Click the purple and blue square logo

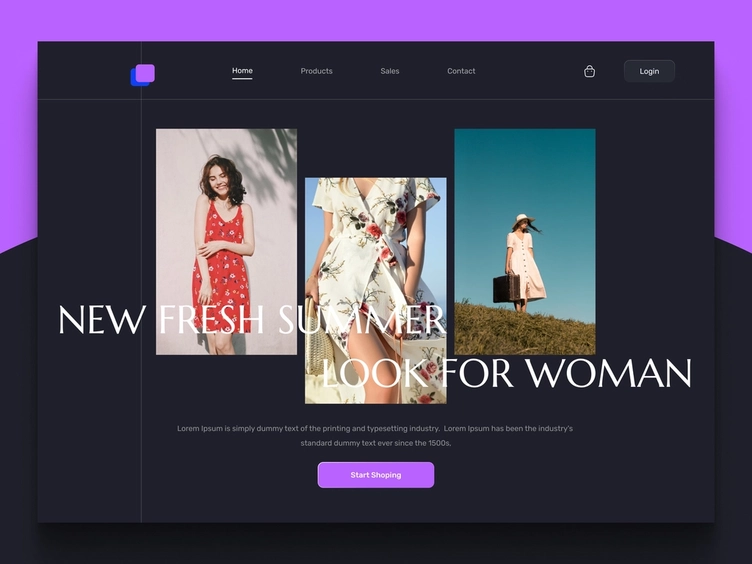(x=143, y=75)
